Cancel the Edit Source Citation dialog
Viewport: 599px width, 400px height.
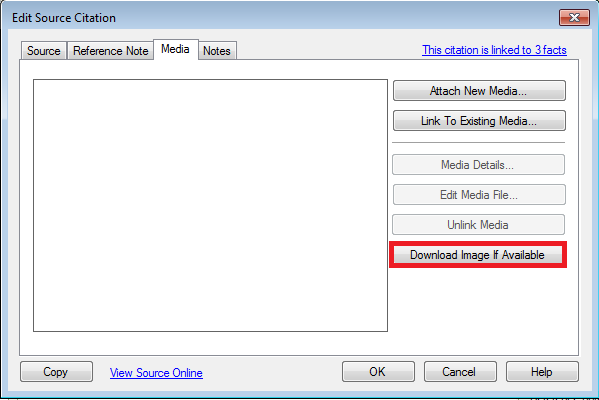pyautogui.click(x=460, y=372)
